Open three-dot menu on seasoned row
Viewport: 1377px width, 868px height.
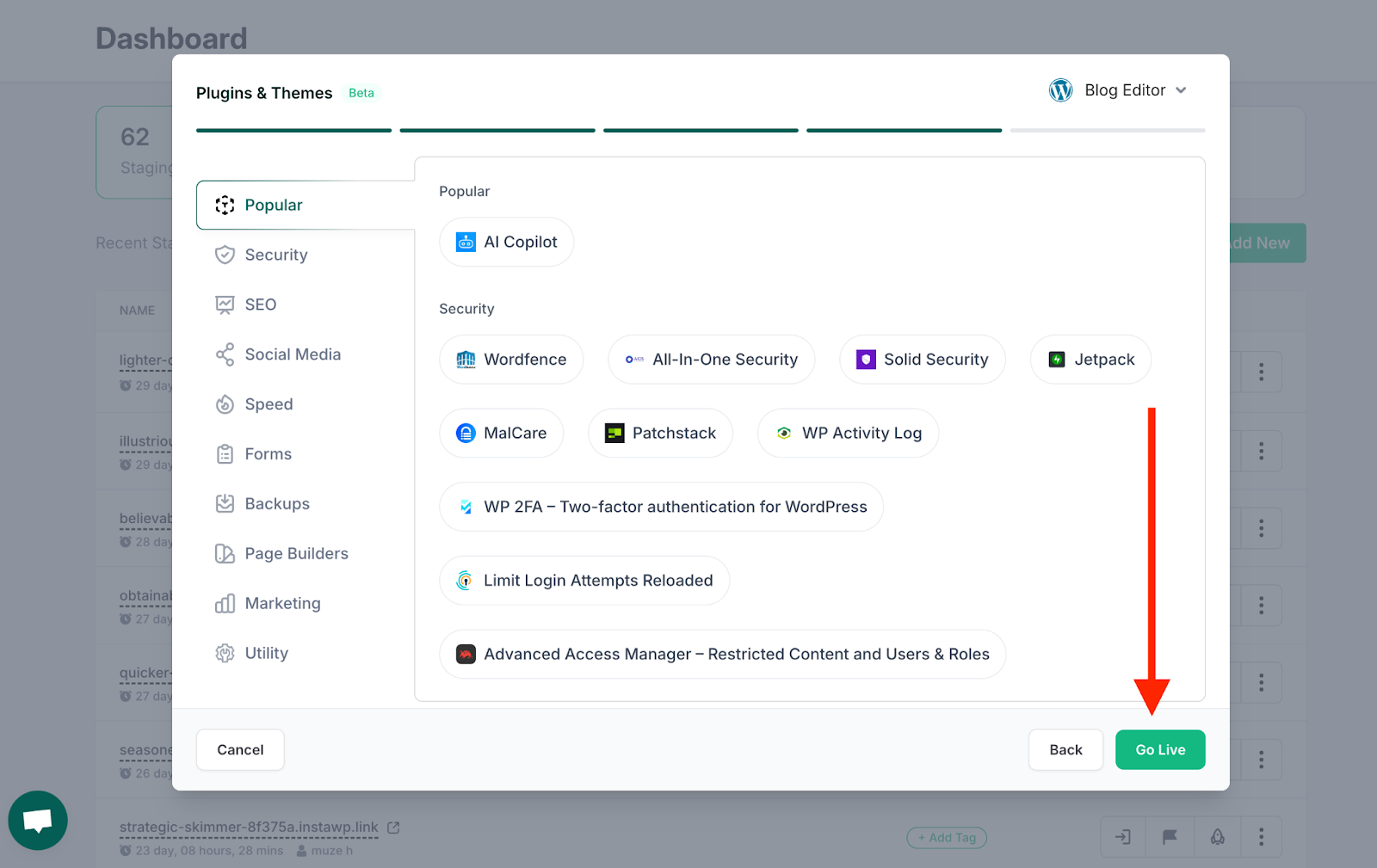1262,760
